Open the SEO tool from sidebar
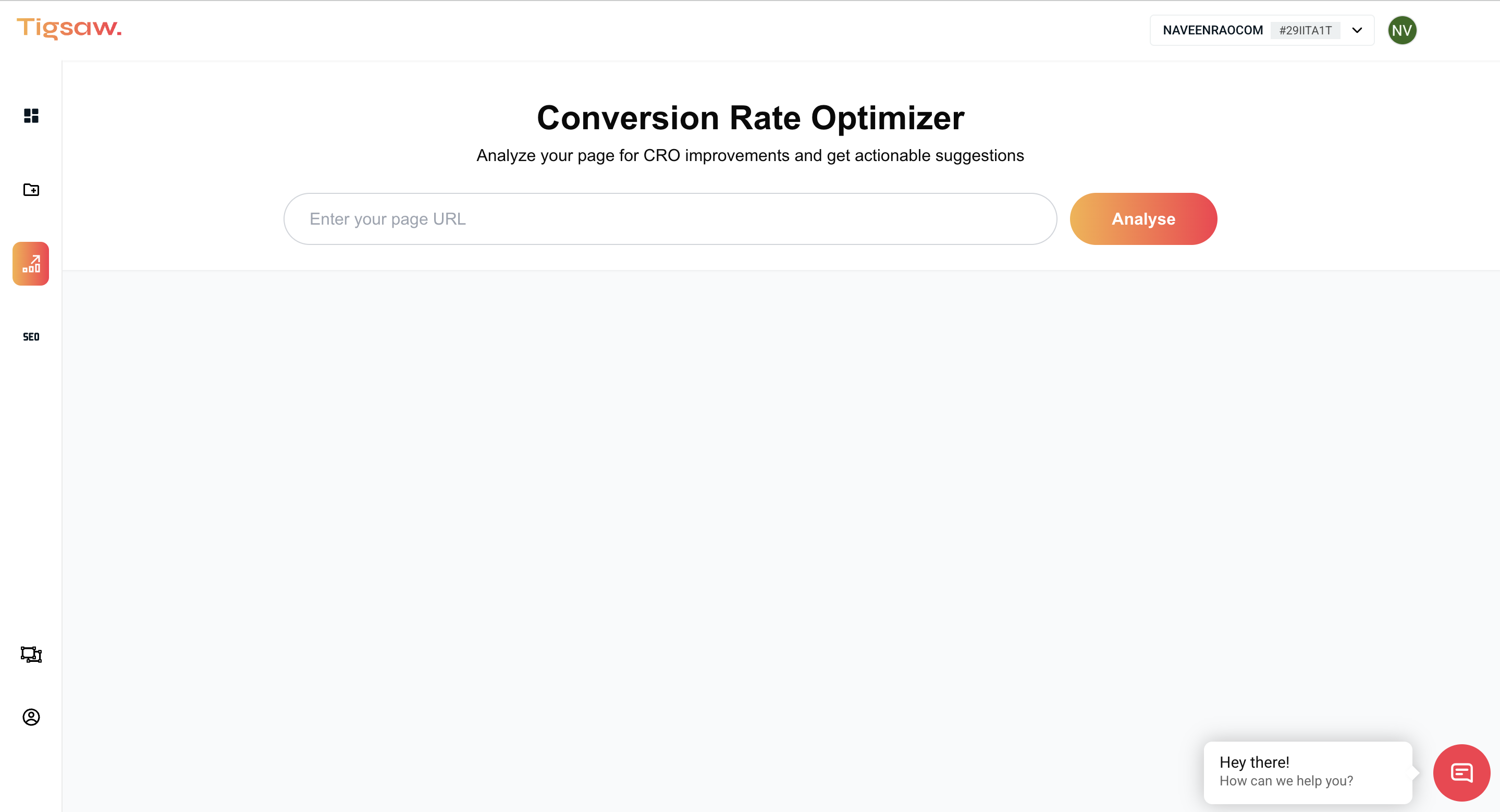This screenshot has width=1500, height=812. point(31,337)
